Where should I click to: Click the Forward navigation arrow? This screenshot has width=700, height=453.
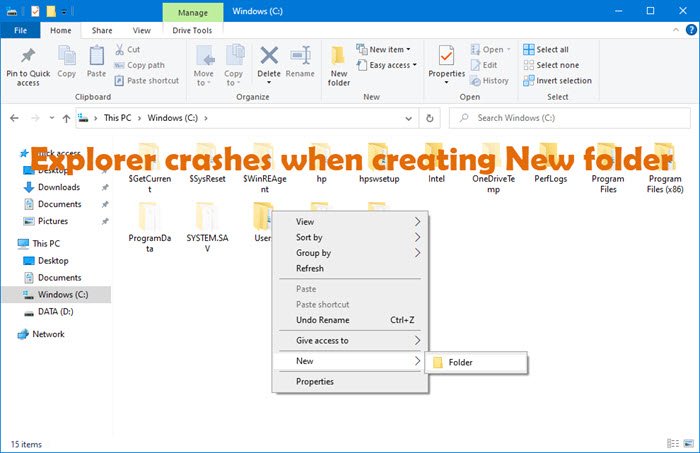[35, 118]
